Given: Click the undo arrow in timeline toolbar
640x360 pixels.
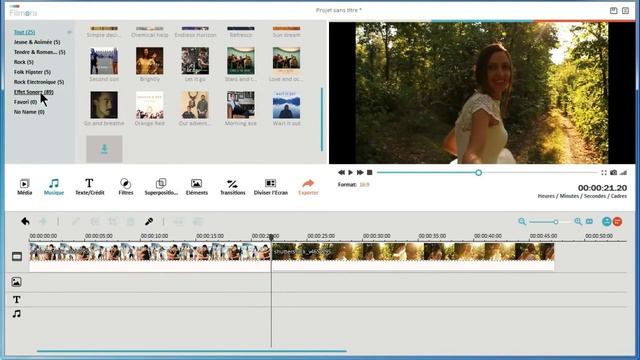Looking at the screenshot, I should coord(25,221).
